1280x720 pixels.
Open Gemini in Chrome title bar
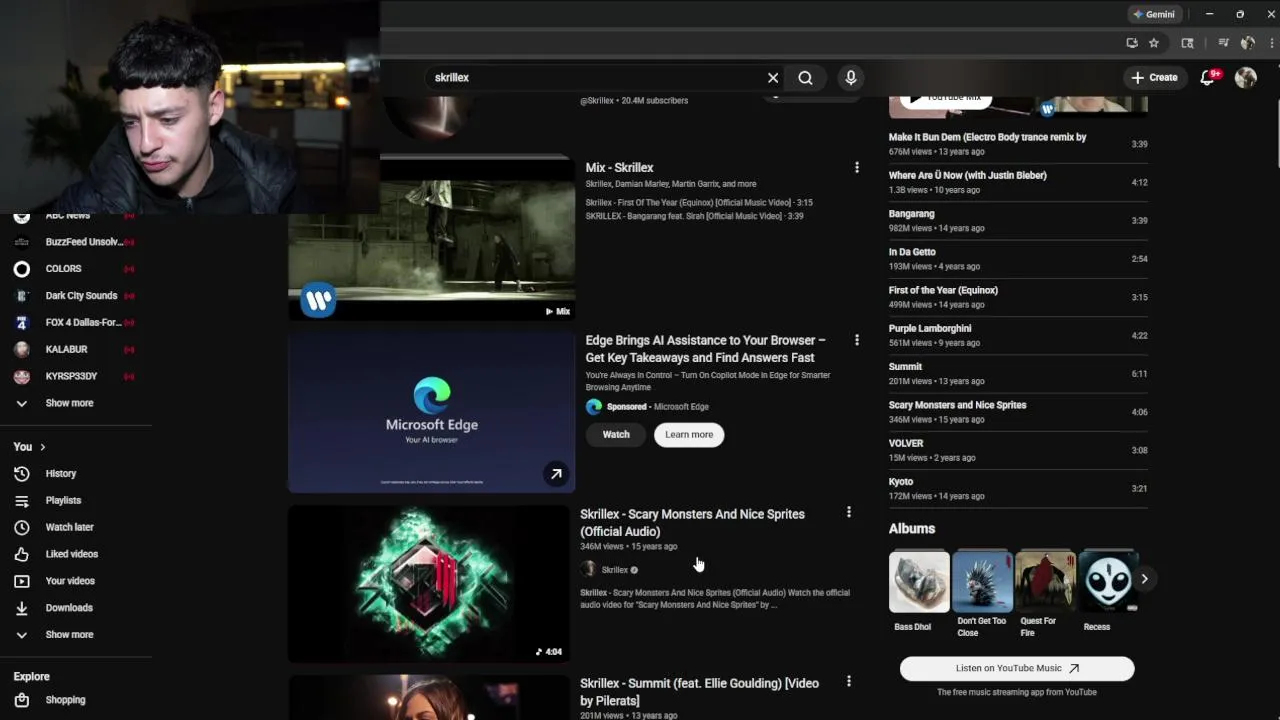pyautogui.click(x=1153, y=14)
